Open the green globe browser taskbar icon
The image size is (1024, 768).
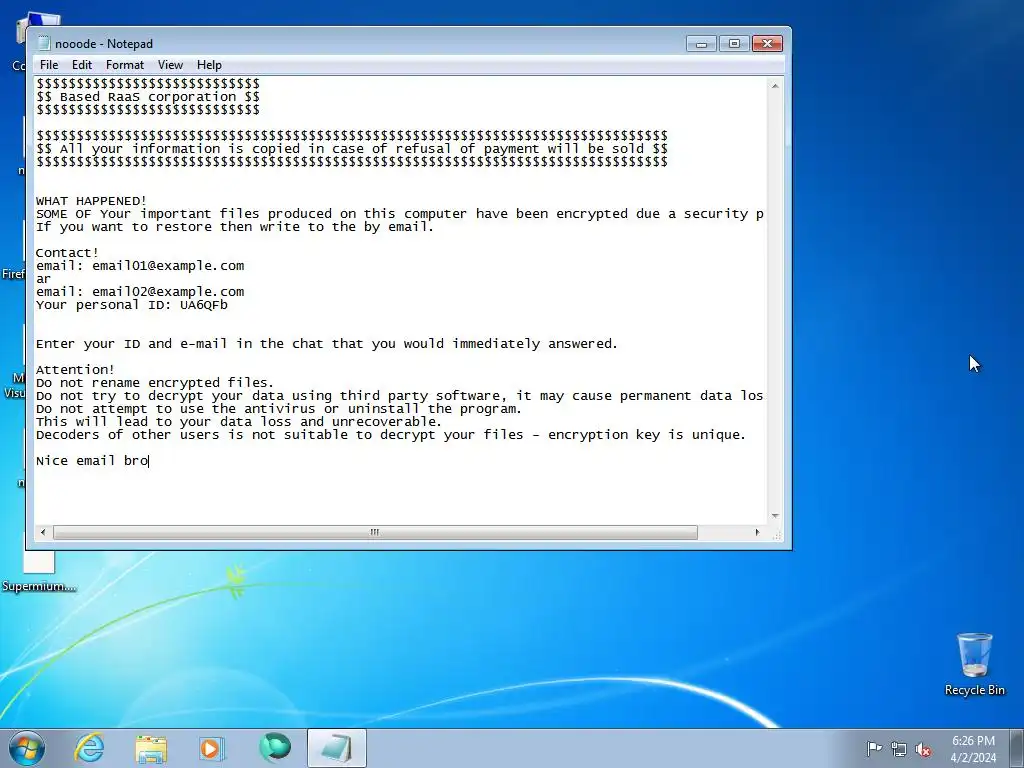point(275,748)
